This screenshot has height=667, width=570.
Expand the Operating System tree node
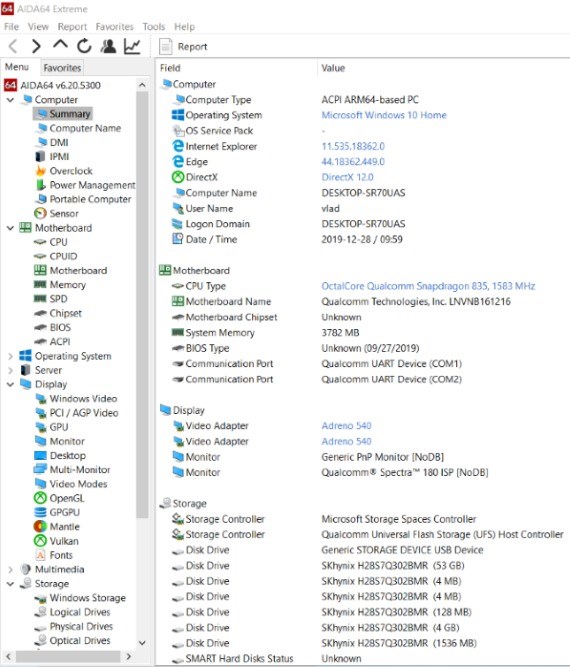click(11, 356)
